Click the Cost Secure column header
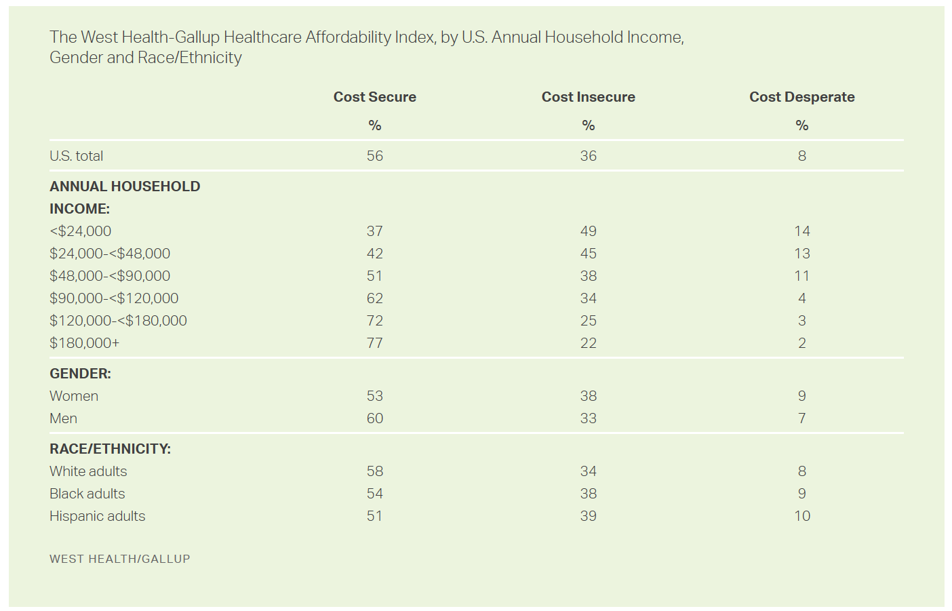Screen dimensions: 952x611 coord(374,97)
